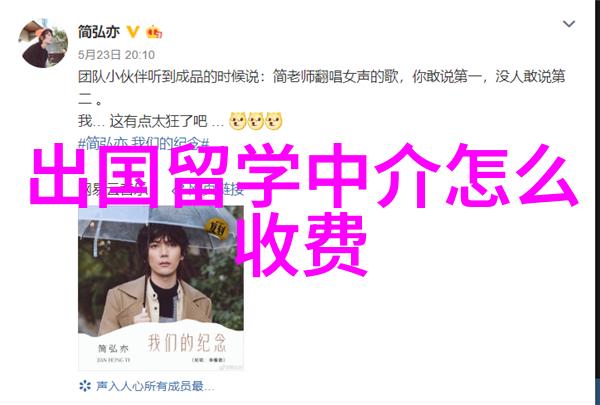Click the watermark on album cover corner
This screenshot has width=600, height=405.
click(230, 367)
